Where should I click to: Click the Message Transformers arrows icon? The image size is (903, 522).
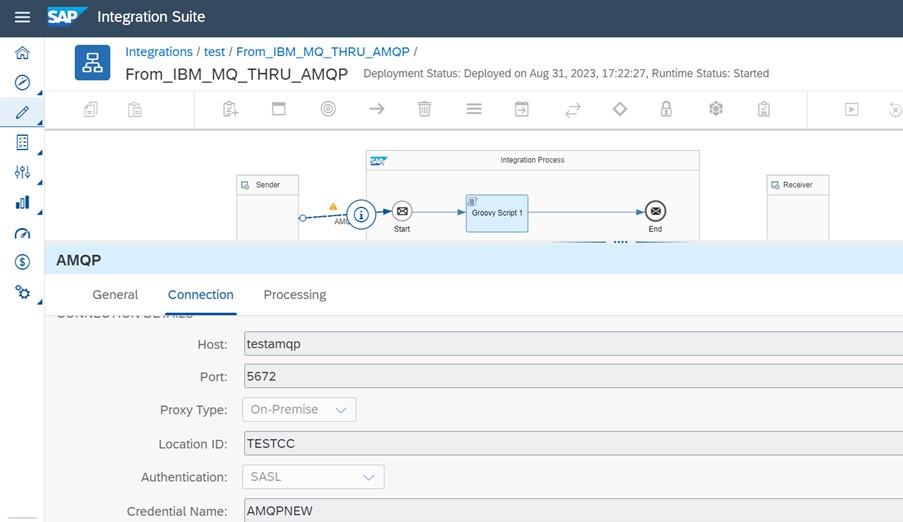coord(573,109)
